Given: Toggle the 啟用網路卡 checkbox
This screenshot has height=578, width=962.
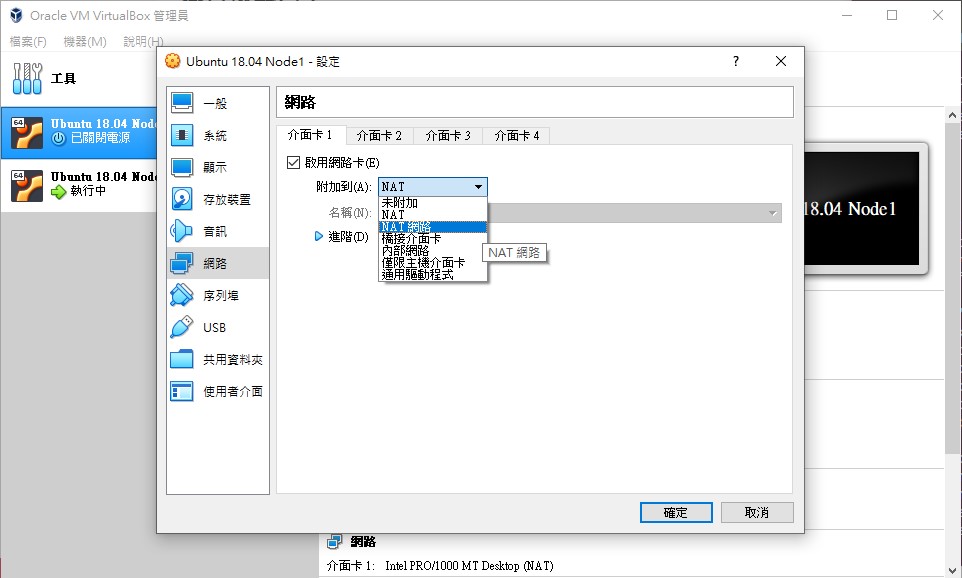Looking at the screenshot, I should click(x=294, y=163).
